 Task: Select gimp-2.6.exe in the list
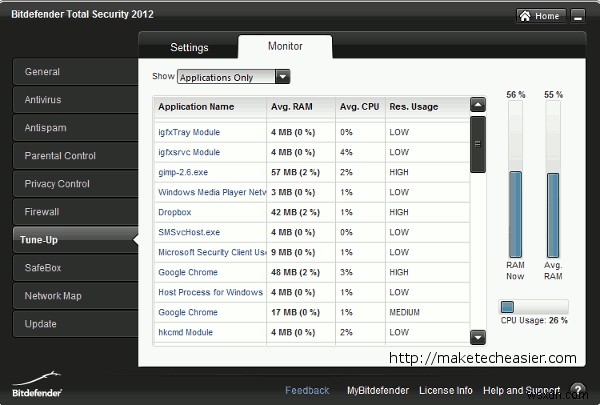312,172
